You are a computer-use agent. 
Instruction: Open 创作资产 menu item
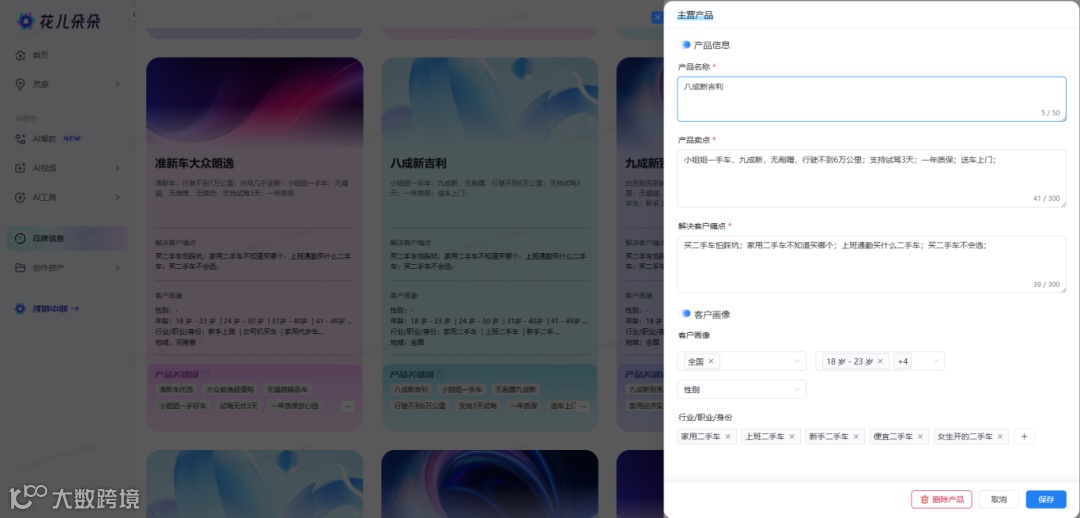tap(67, 267)
